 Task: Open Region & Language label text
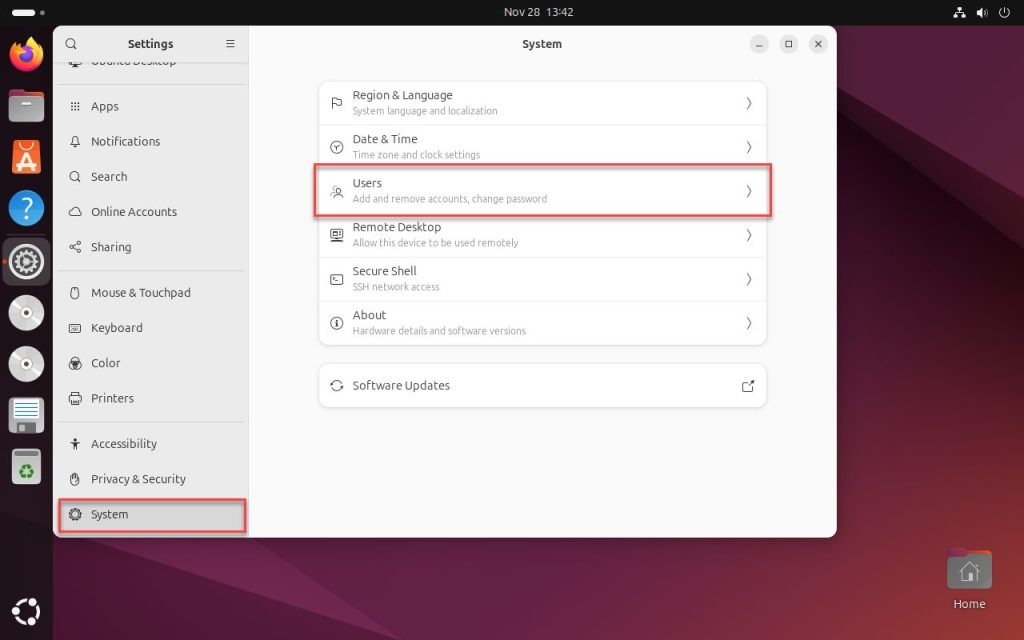pyautogui.click(x=402, y=95)
